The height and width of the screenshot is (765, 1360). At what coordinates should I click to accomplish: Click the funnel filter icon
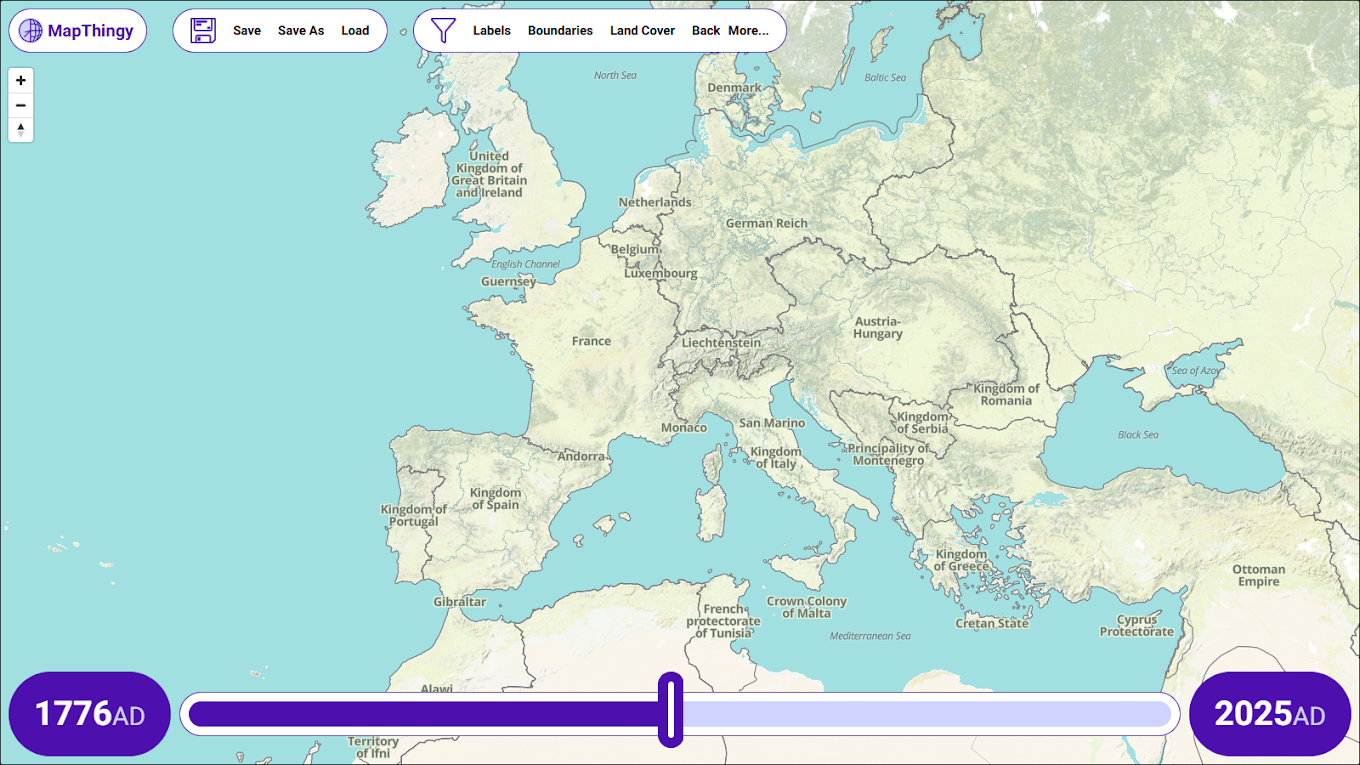tap(443, 31)
